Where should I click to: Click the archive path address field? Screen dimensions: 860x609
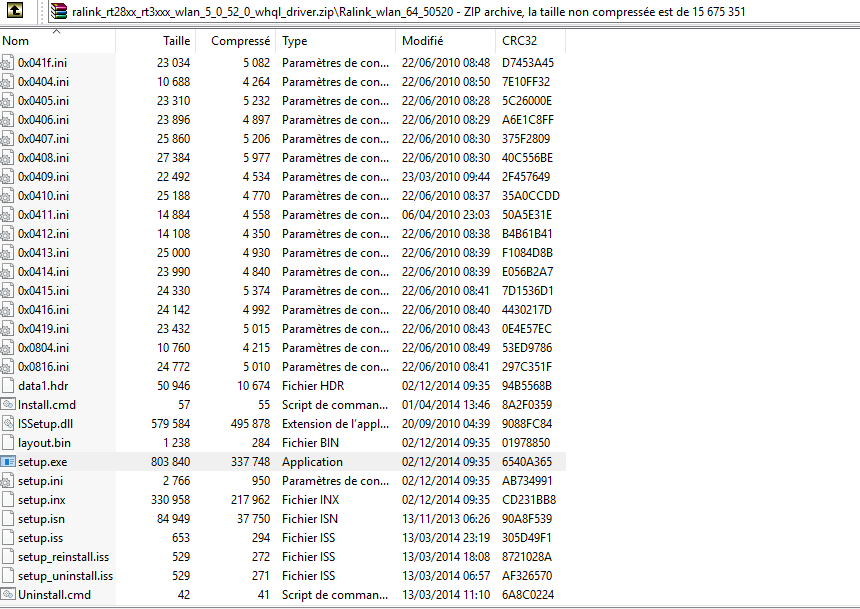click(453, 12)
